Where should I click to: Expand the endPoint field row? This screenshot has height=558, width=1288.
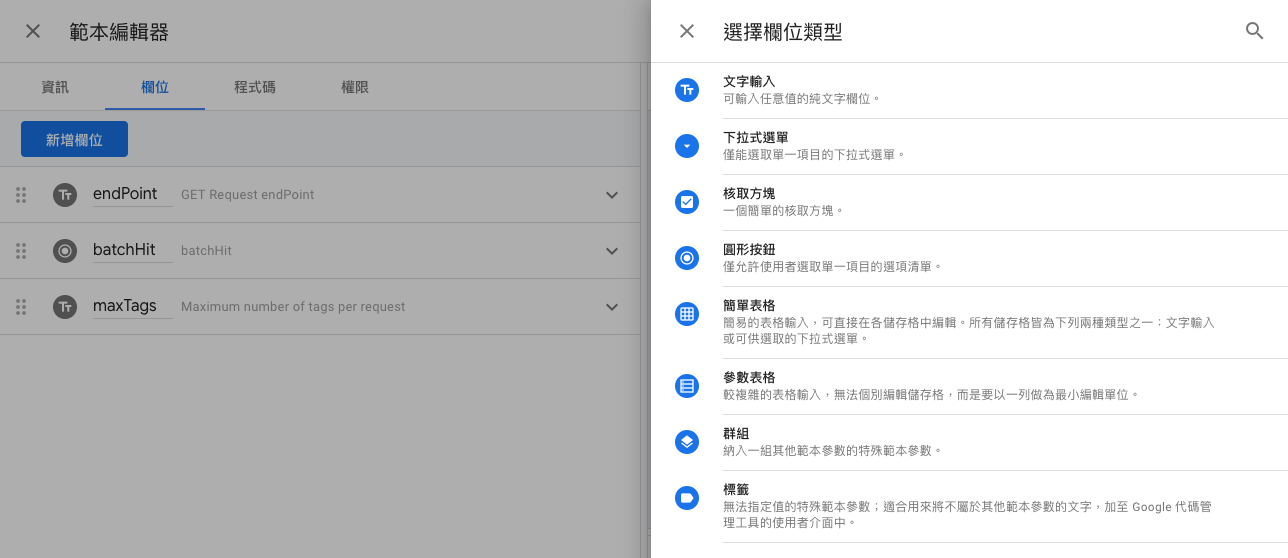[x=612, y=195]
